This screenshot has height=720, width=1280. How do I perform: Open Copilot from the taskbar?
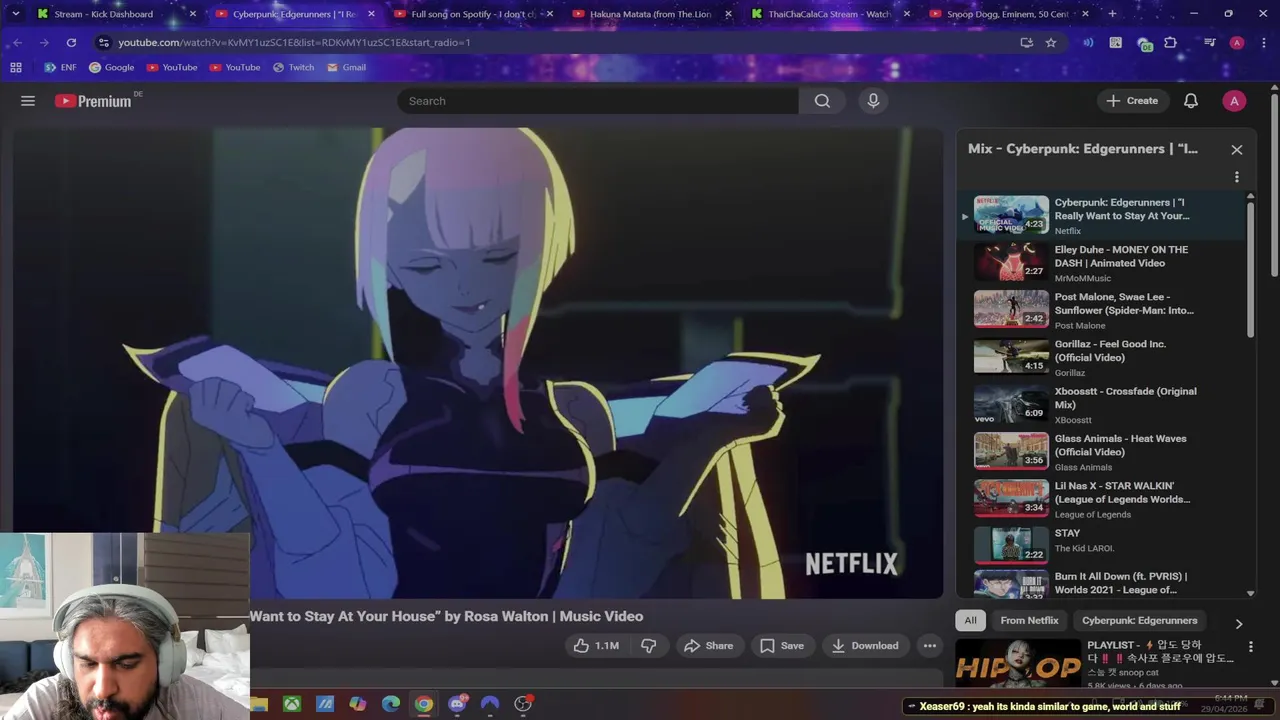pyautogui.click(x=358, y=704)
